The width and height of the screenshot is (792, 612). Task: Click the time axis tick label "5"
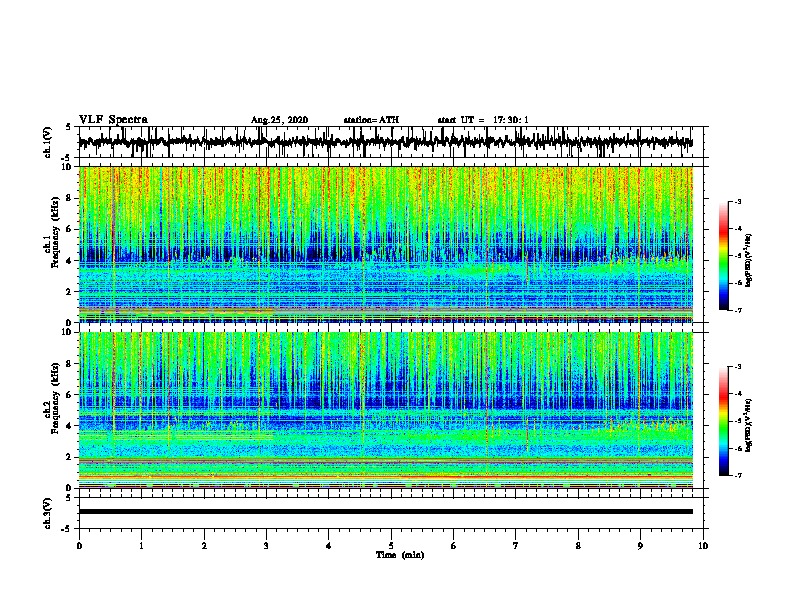click(x=391, y=546)
